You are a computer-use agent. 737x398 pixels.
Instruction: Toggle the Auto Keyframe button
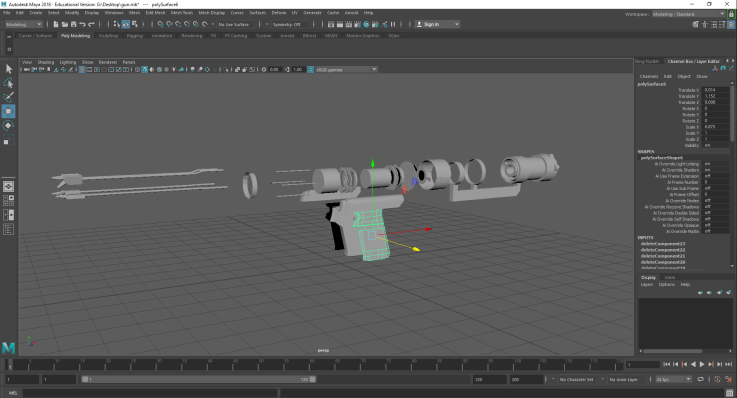(x=717, y=379)
